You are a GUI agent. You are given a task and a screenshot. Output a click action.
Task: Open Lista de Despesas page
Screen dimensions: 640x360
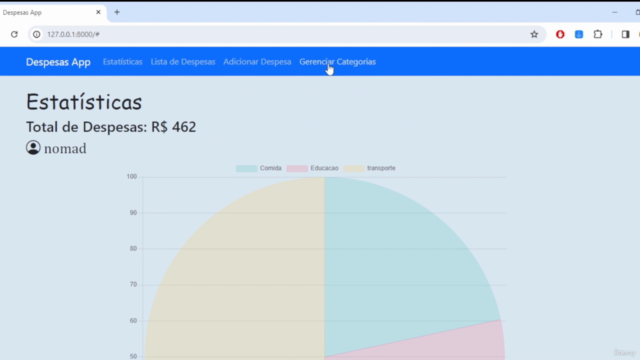pos(183,62)
